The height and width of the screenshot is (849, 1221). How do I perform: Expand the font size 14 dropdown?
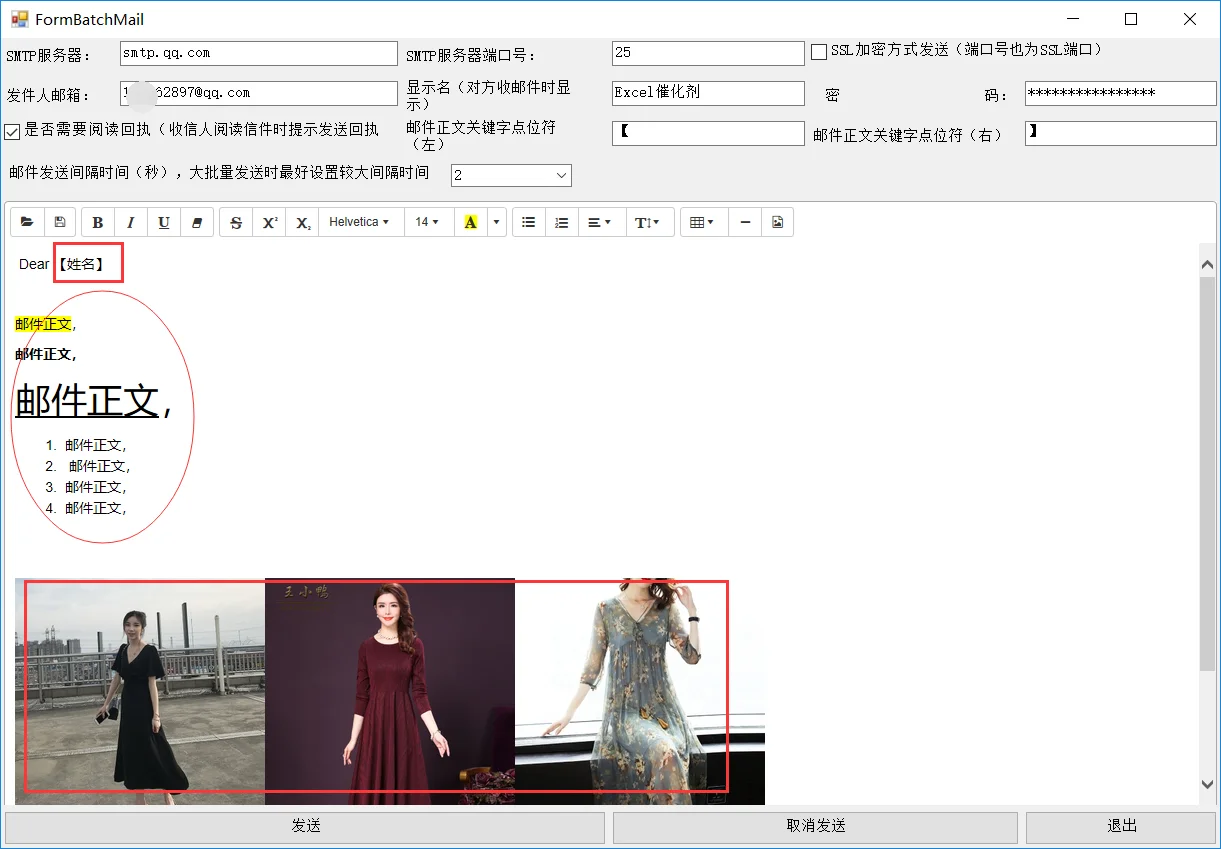tap(427, 222)
